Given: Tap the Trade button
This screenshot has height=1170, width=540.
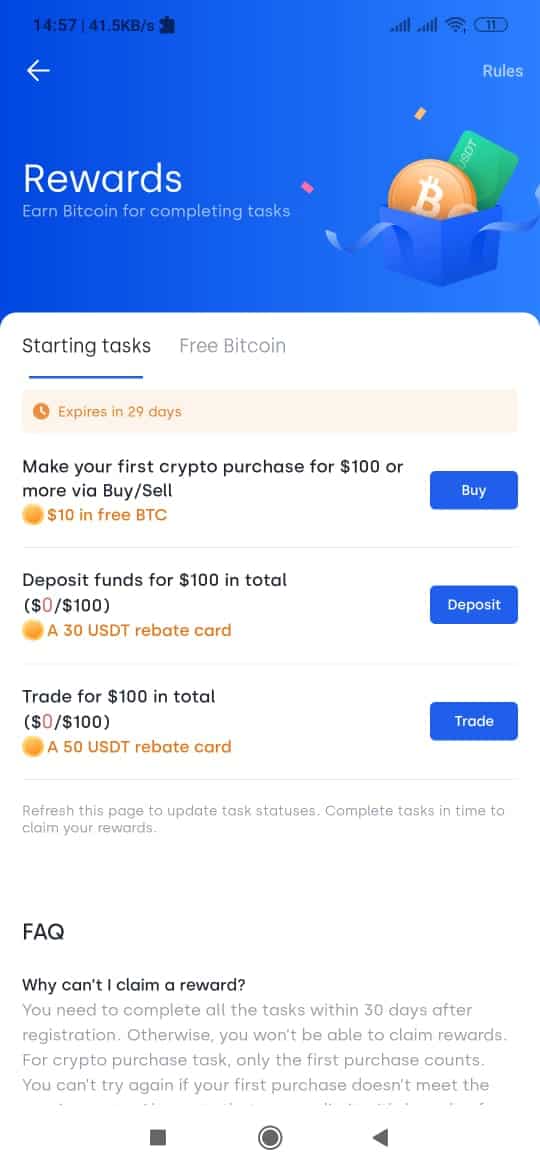Looking at the screenshot, I should [x=474, y=721].
